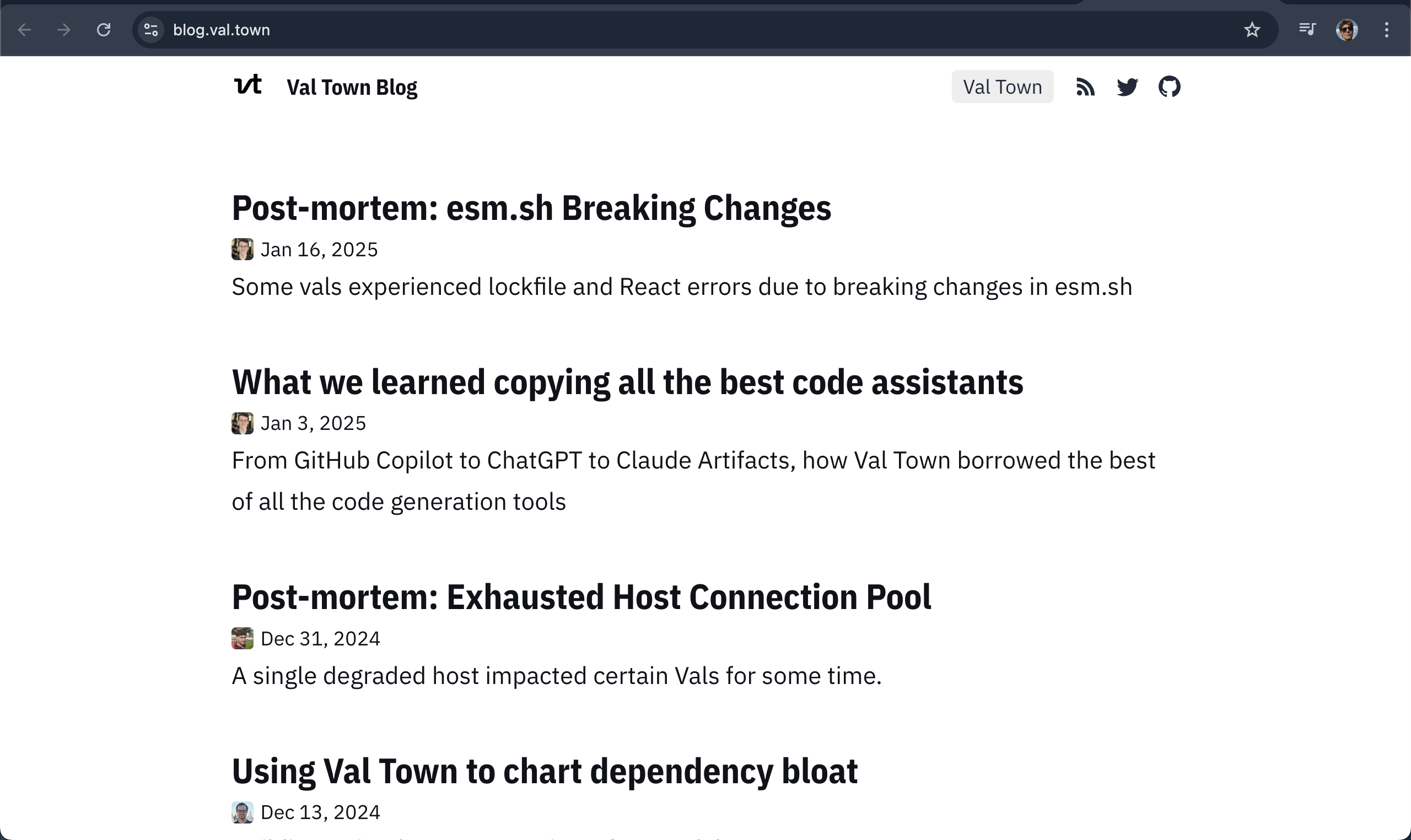Reload the page with refresh icon
This screenshot has width=1411, height=840.
click(104, 29)
